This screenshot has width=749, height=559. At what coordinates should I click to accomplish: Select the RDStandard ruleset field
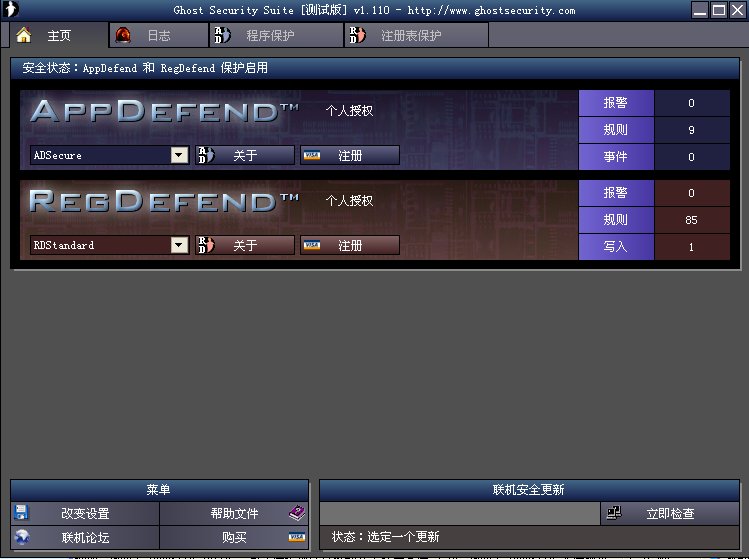click(109, 245)
